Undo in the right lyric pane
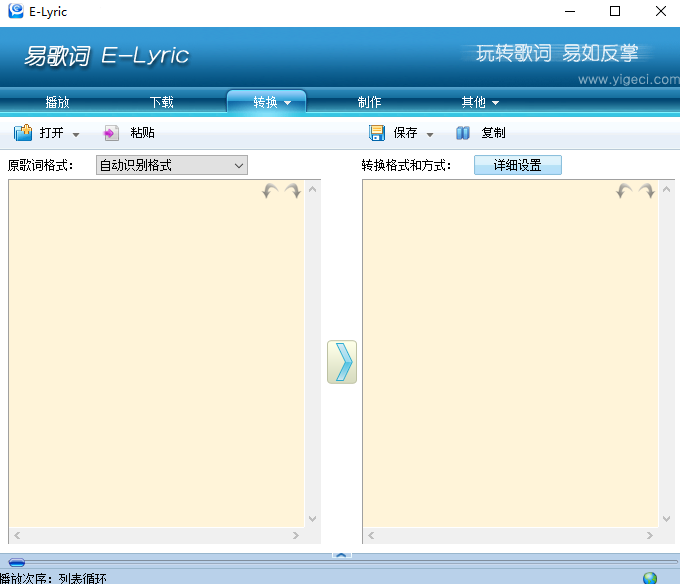 pos(624,190)
